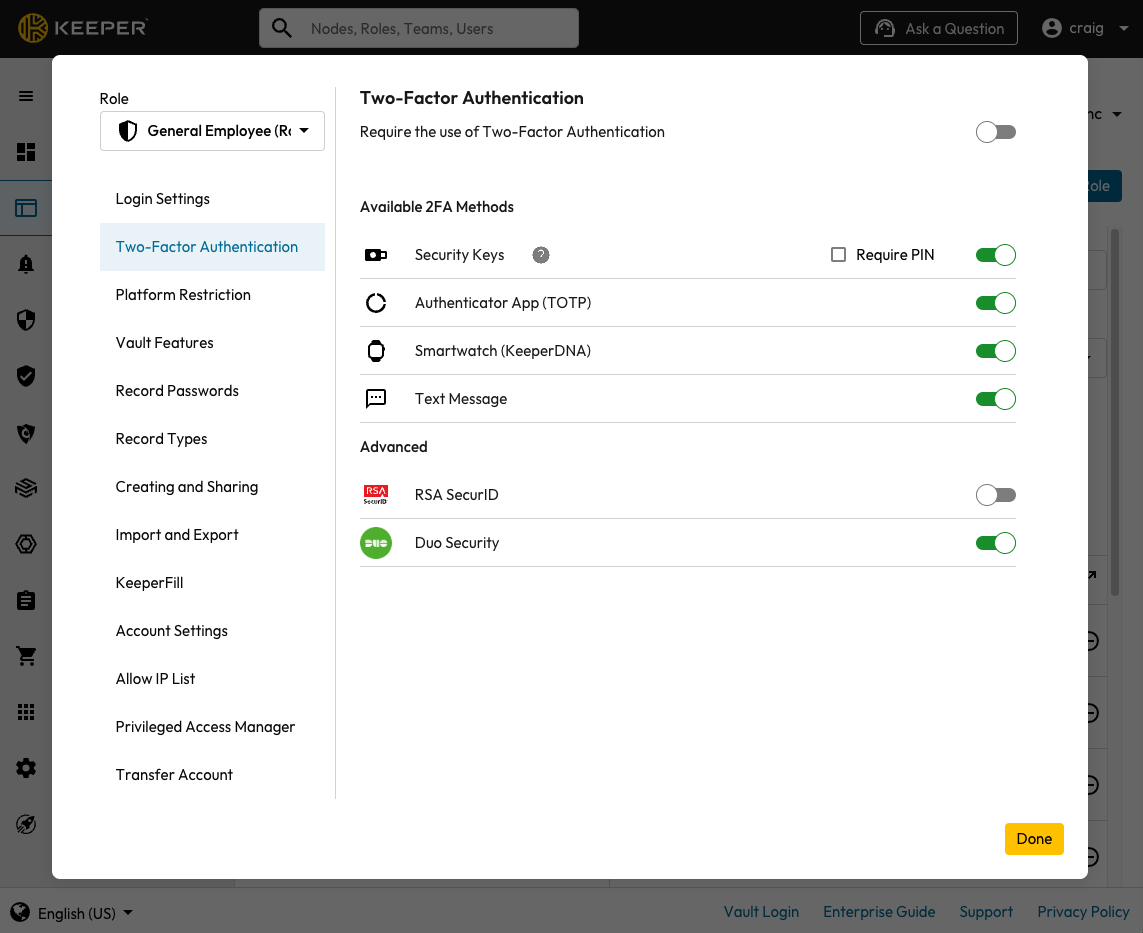Check the Require PIN checkbox
The image size is (1143, 933).
pyautogui.click(x=839, y=255)
